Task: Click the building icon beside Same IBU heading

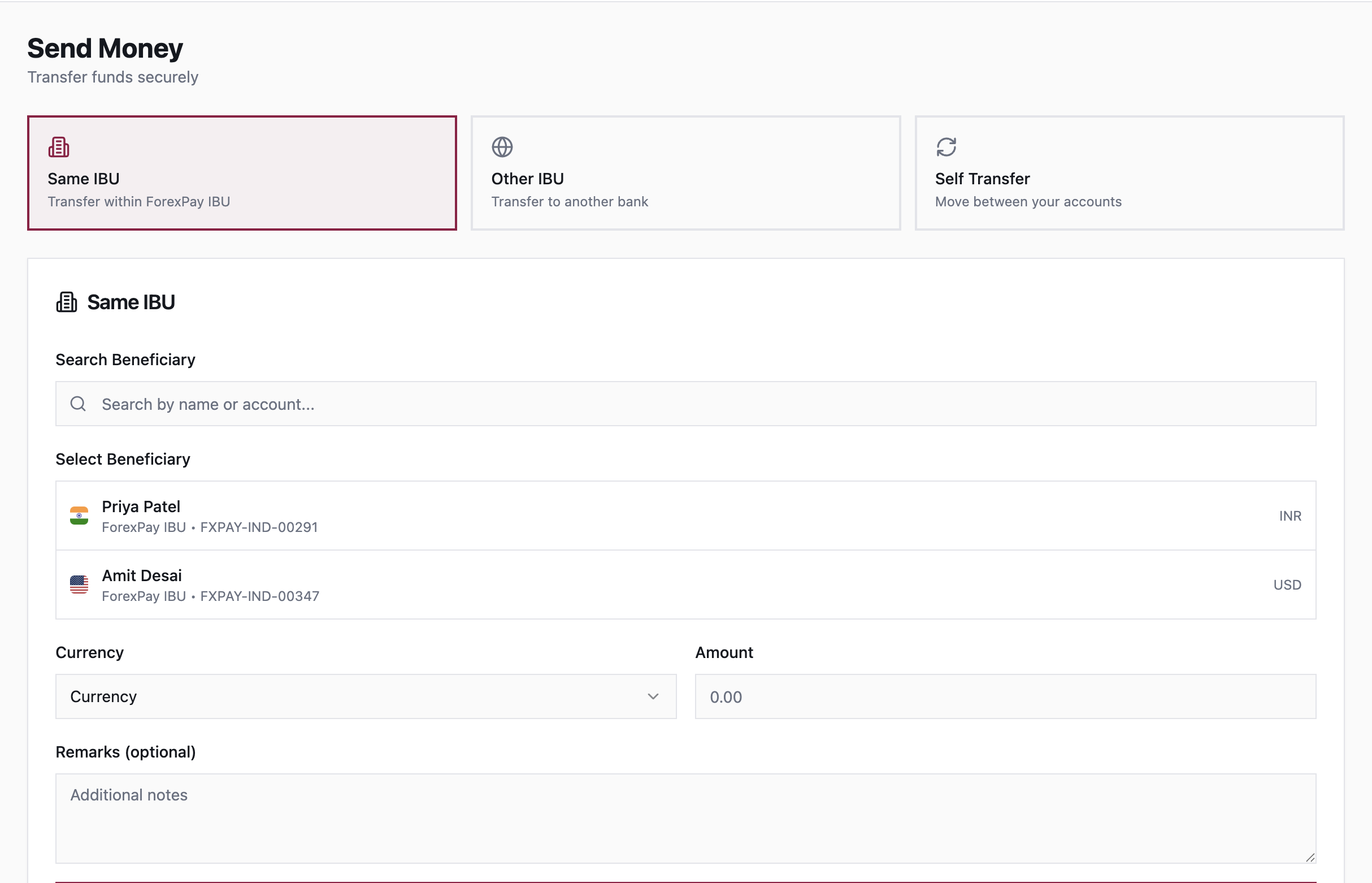Action: pyautogui.click(x=67, y=302)
